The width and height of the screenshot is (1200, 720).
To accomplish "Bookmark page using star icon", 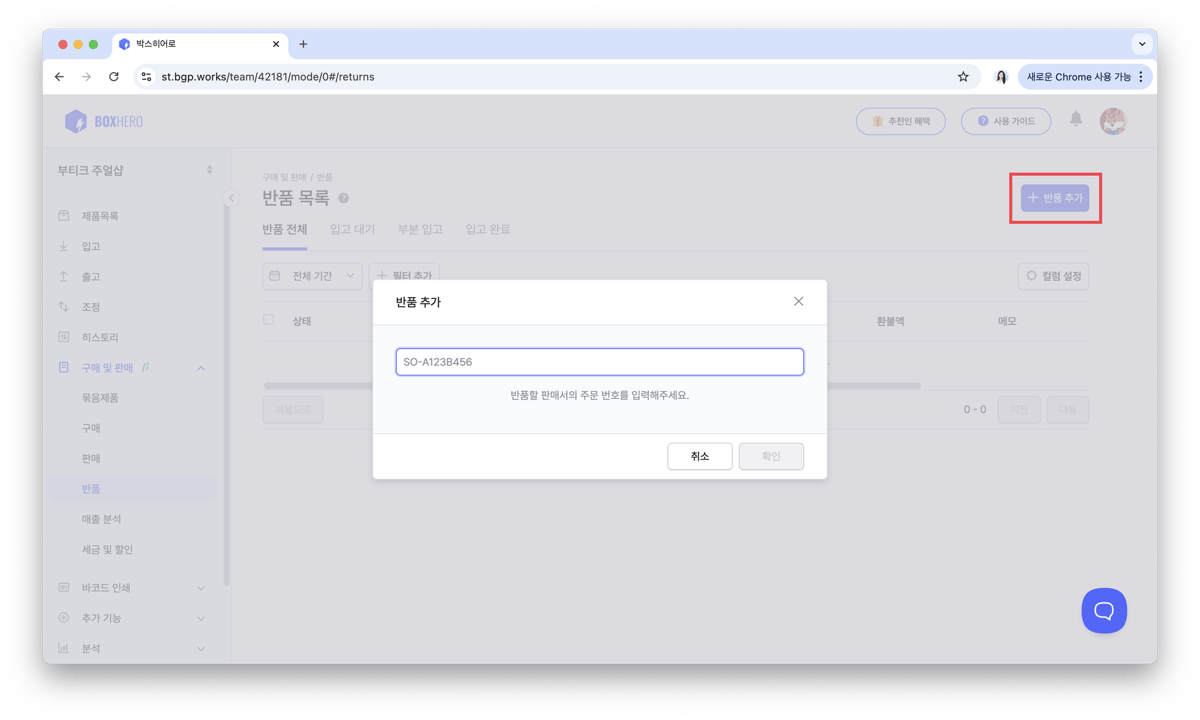I will [963, 76].
